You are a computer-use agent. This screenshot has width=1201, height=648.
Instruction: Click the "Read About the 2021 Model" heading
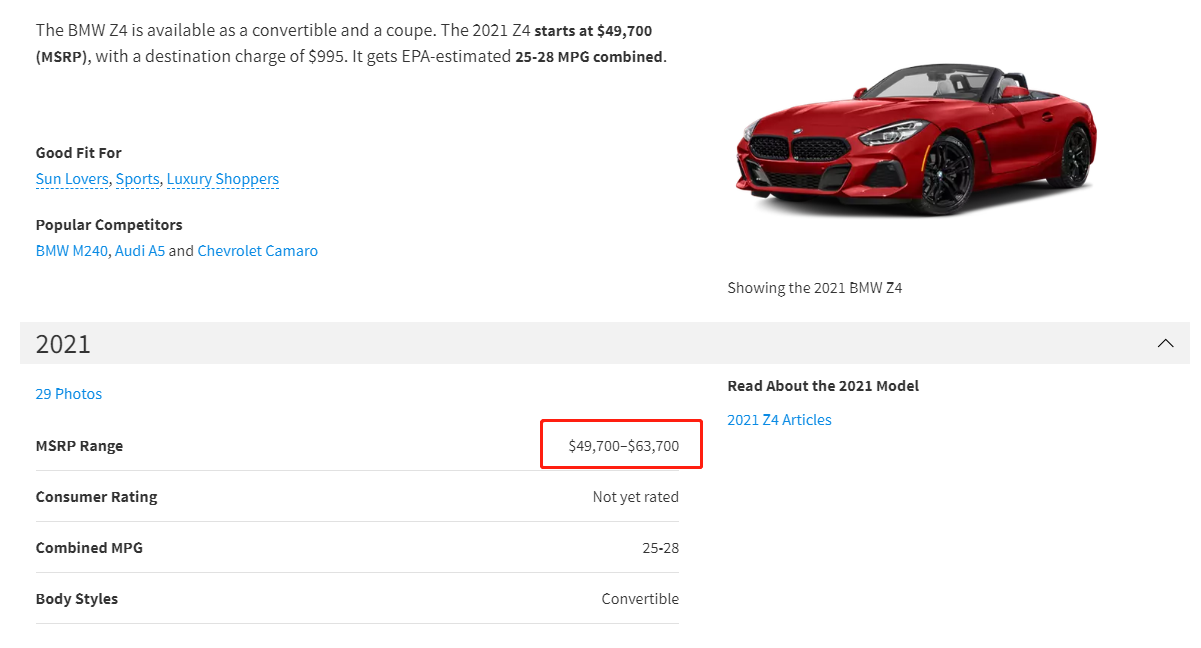pyautogui.click(x=822, y=386)
